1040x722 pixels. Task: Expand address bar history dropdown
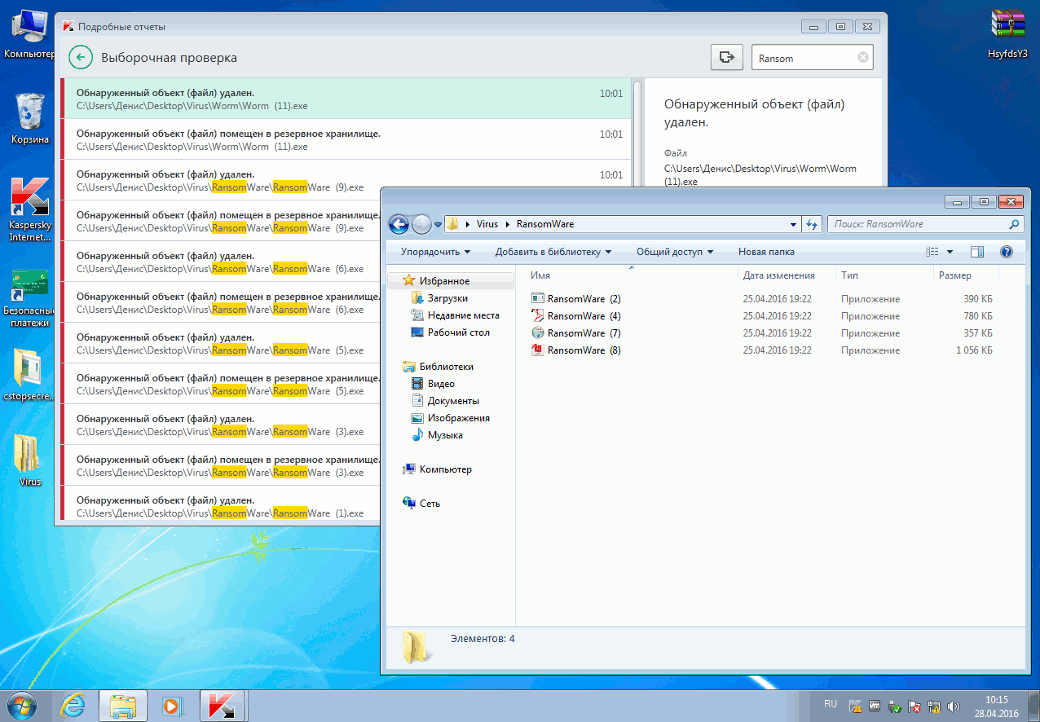[x=793, y=224]
